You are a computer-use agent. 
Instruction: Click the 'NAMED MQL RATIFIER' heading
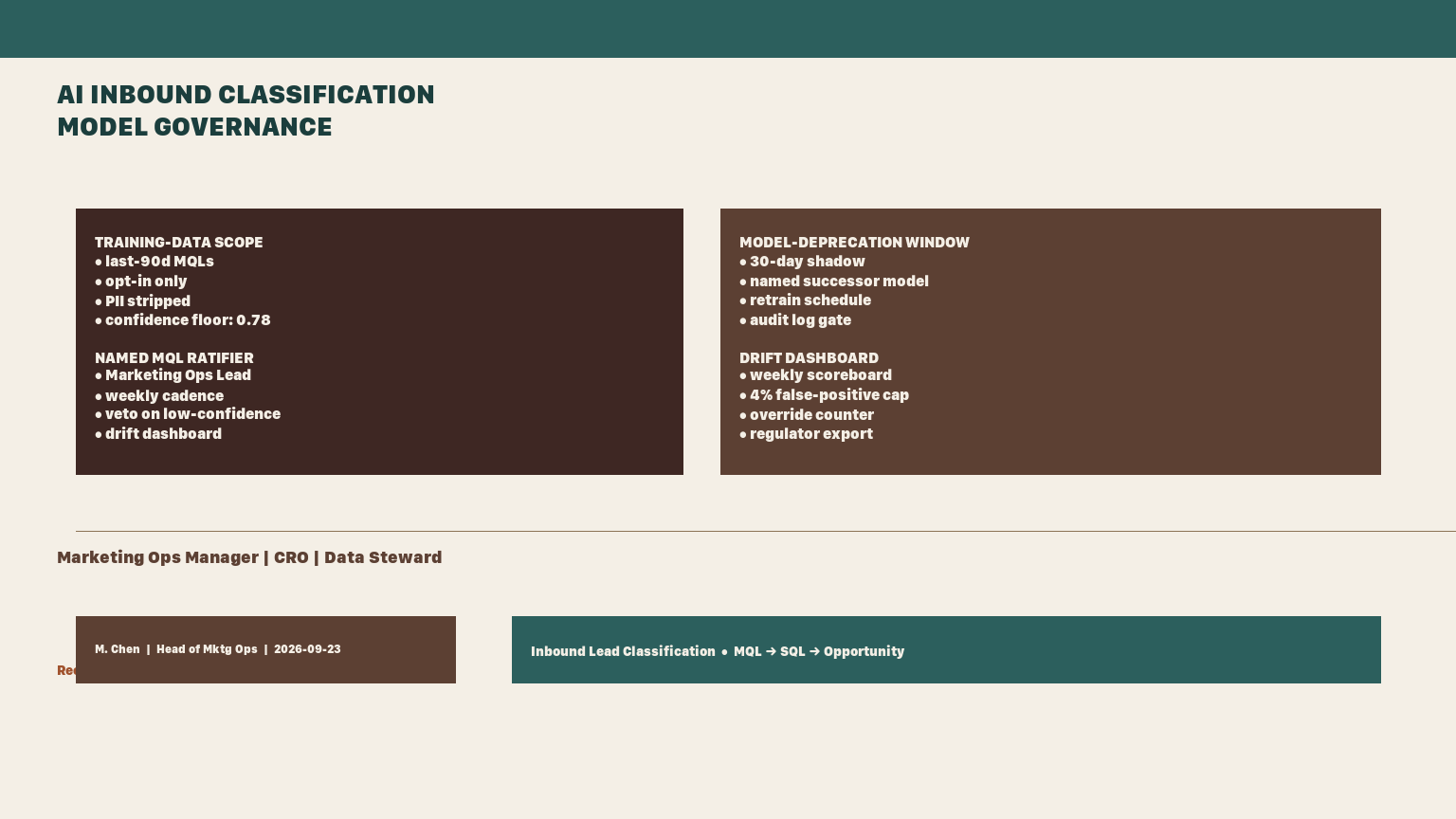pyautogui.click(x=174, y=358)
